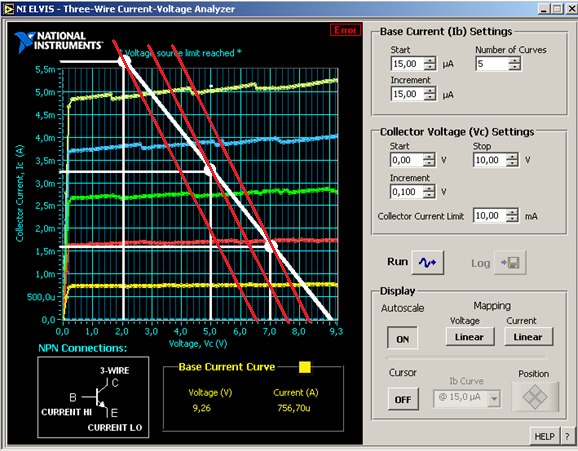Step the Collector Voltage Increment value
578x451 pixels.
tap(429, 191)
